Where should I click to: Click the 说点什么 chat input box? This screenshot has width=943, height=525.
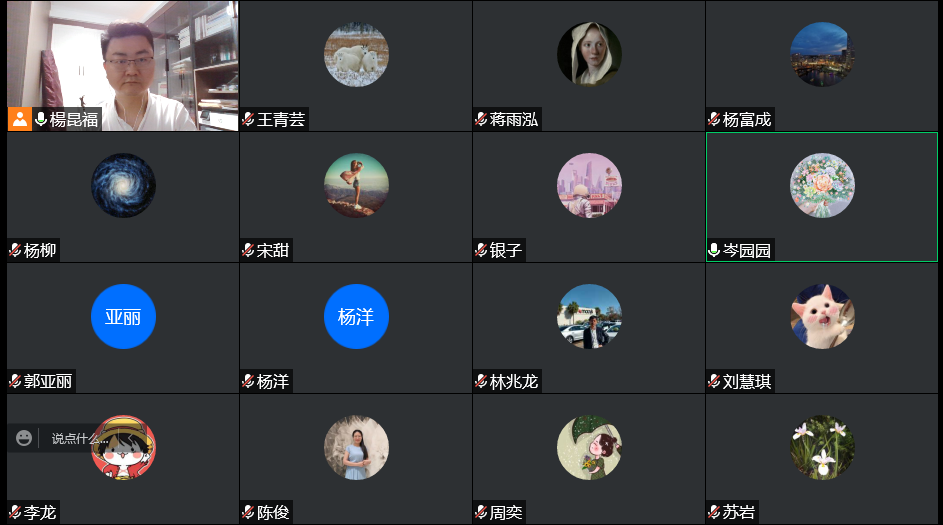pyautogui.click(x=75, y=438)
